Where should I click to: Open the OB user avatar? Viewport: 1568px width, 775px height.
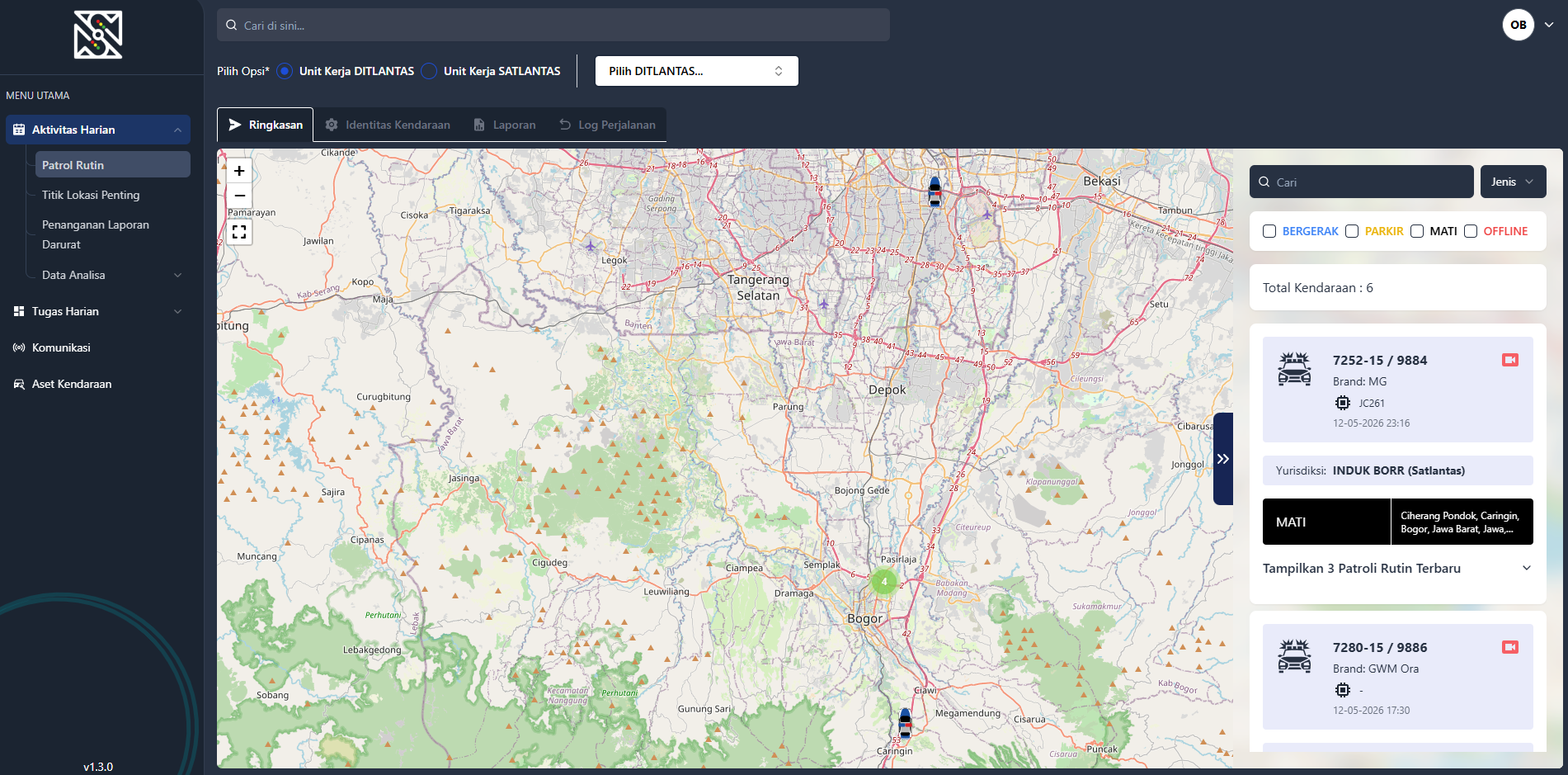click(1519, 25)
